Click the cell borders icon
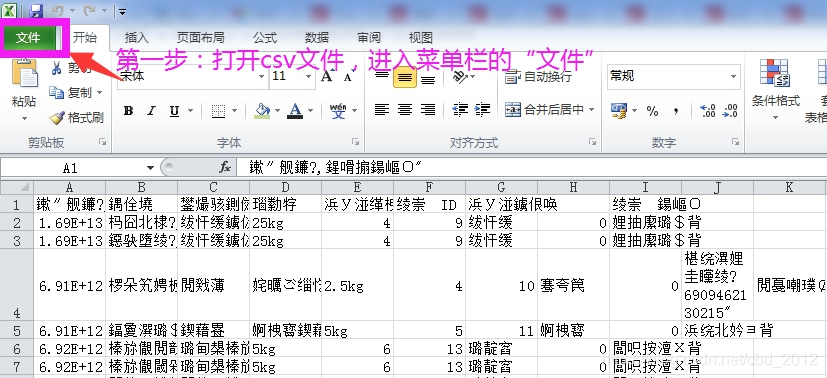 (x=218, y=111)
